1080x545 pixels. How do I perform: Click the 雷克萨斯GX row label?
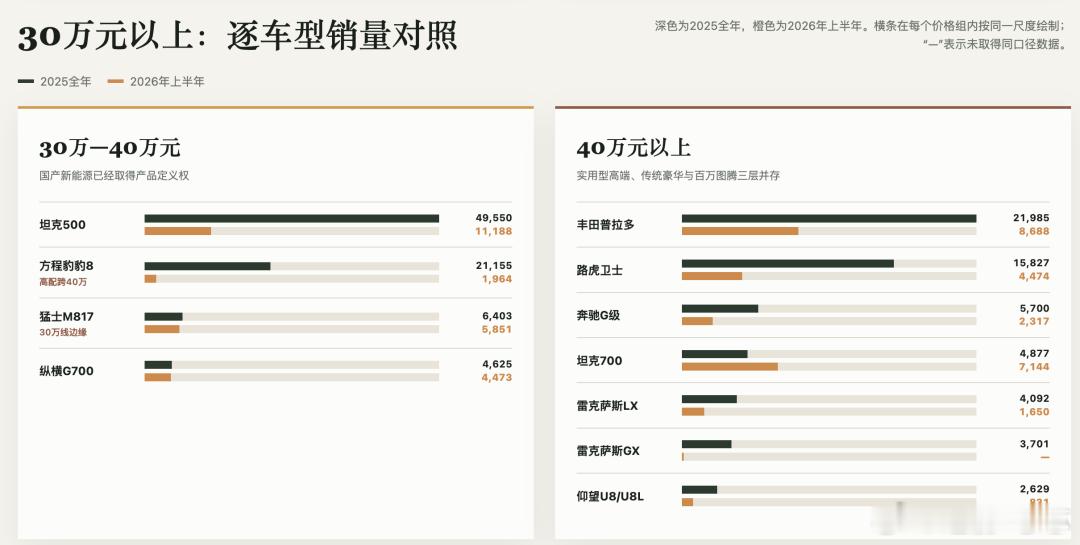(x=608, y=451)
